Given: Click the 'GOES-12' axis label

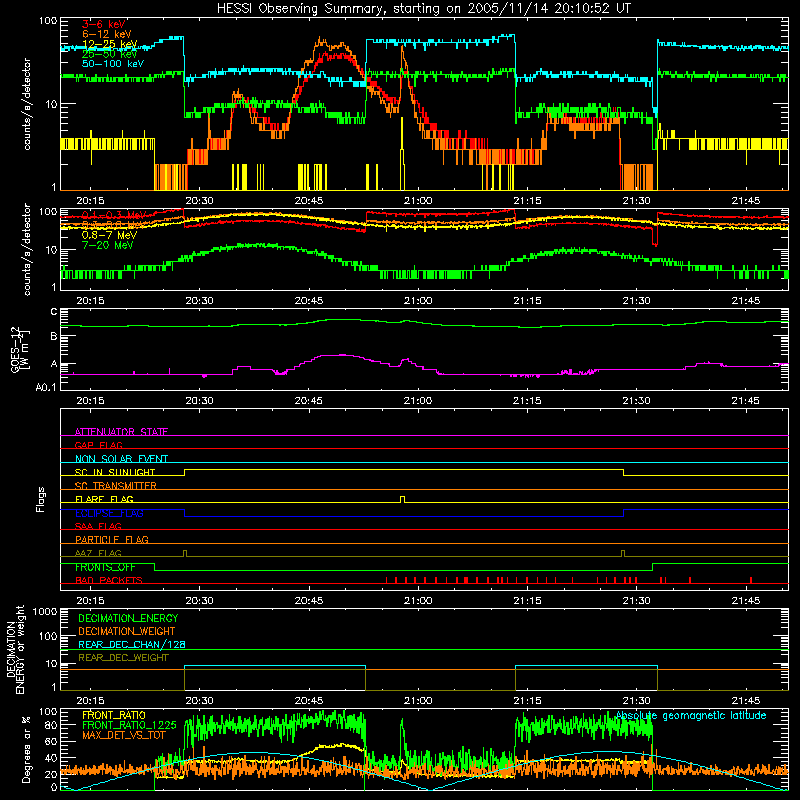Looking at the screenshot, I should point(15,349).
